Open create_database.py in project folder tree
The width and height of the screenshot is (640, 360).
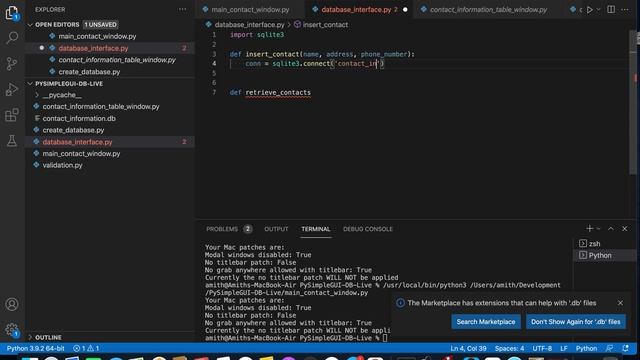click(110, 130)
